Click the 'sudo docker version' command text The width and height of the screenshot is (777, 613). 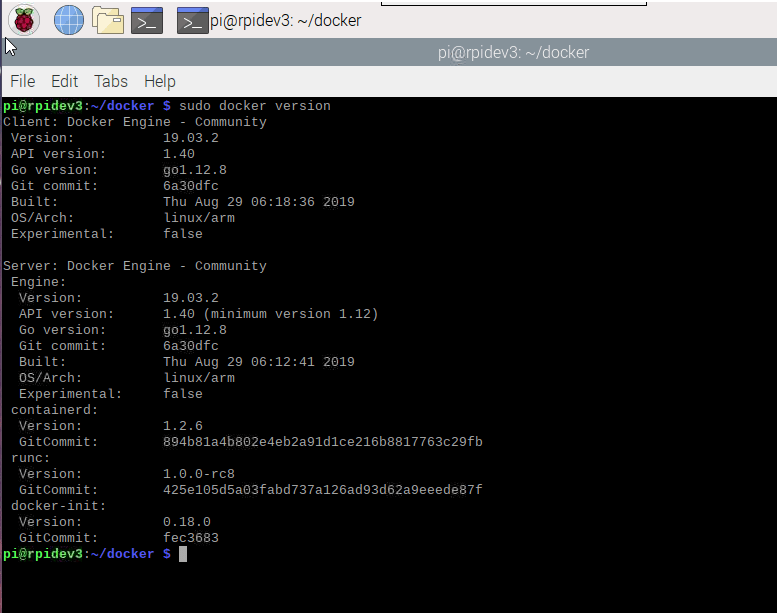coord(255,106)
